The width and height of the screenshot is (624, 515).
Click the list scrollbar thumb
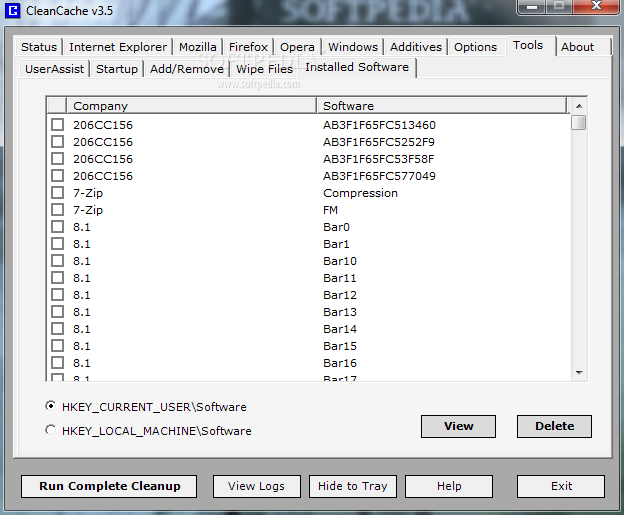click(x=579, y=122)
